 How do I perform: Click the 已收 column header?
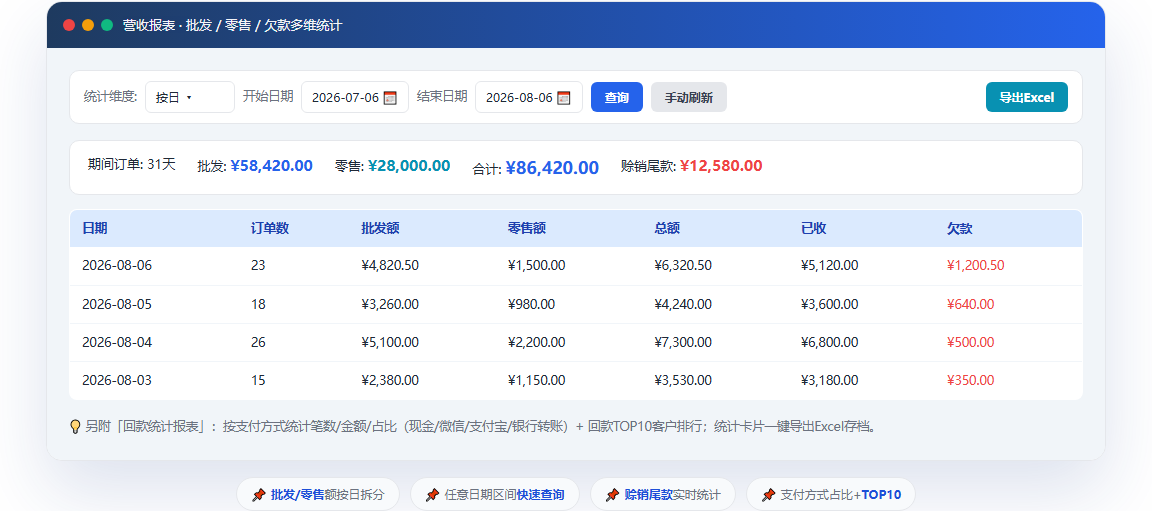click(x=814, y=228)
